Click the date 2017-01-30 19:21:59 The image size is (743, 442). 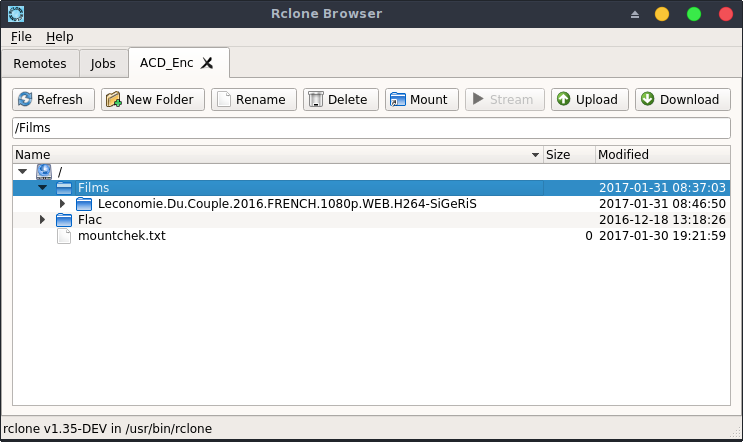point(662,236)
